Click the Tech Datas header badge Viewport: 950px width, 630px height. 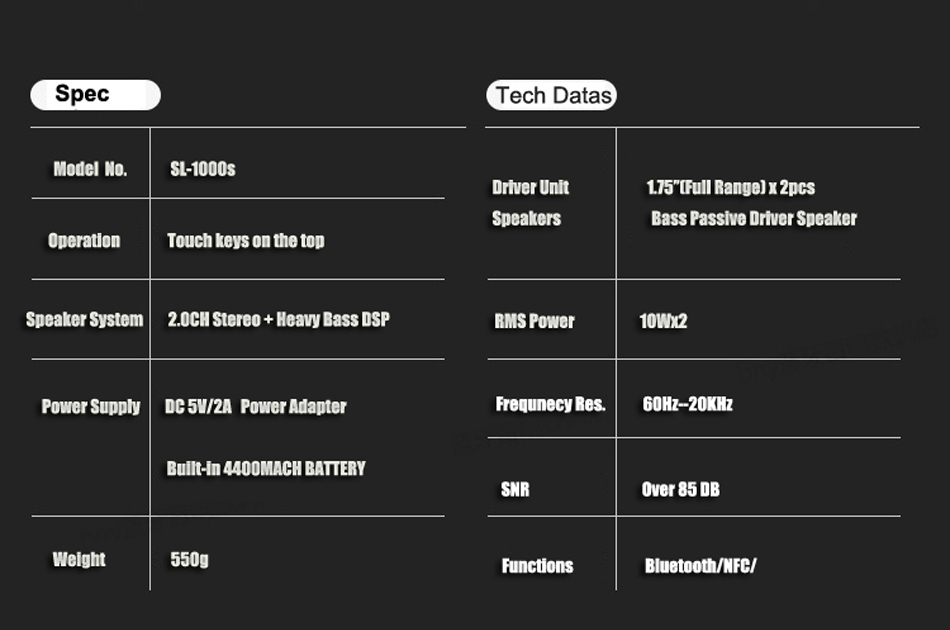coord(552,96)
